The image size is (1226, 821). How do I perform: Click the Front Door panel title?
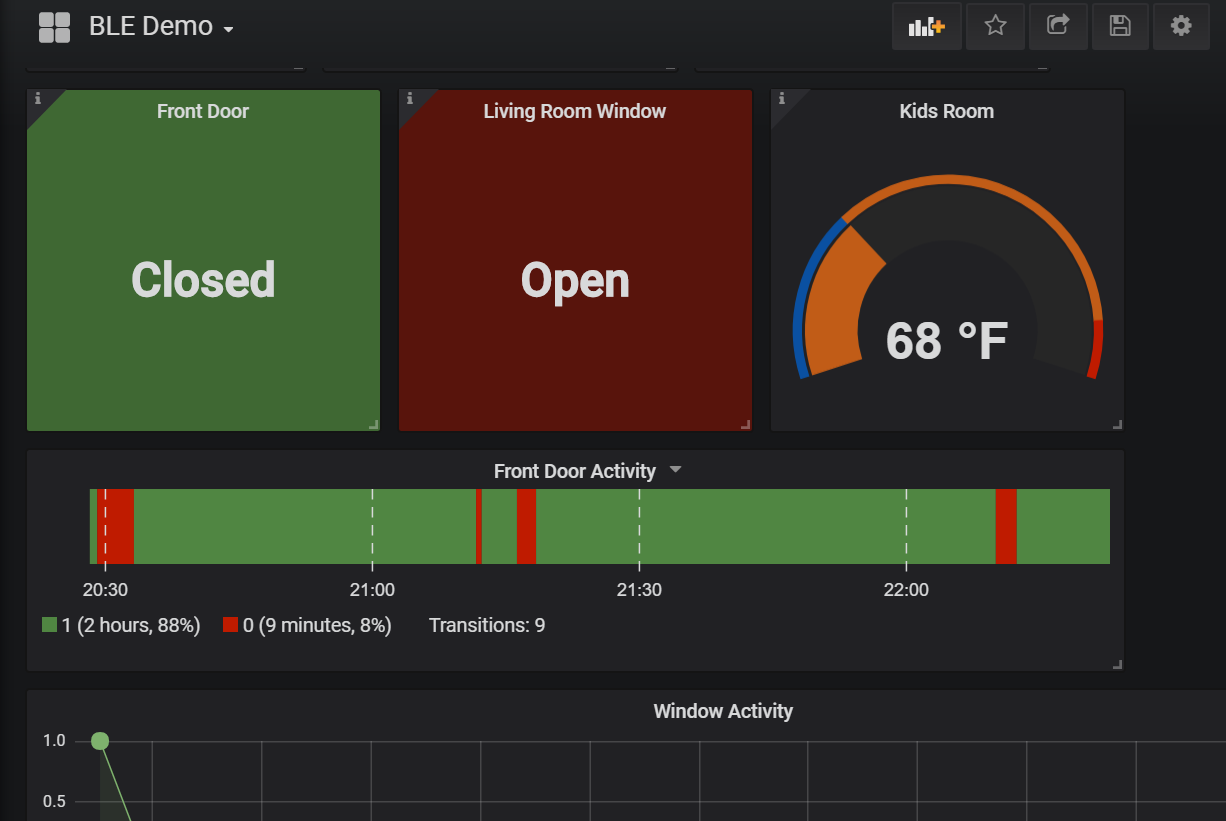(203, 111)
